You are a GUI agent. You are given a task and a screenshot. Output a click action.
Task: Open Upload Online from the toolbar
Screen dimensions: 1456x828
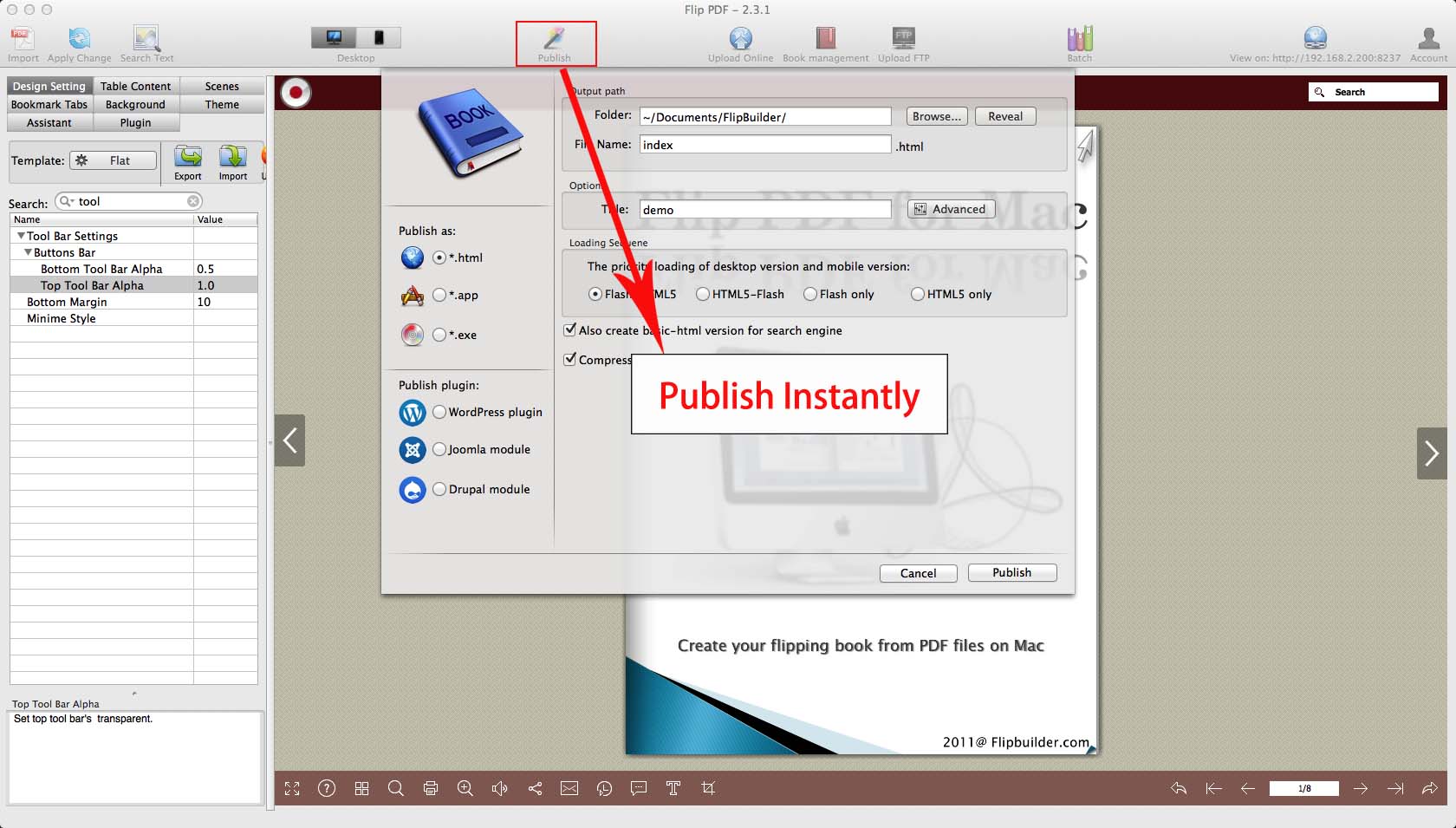pyautogui.click(x=740, y=40)
